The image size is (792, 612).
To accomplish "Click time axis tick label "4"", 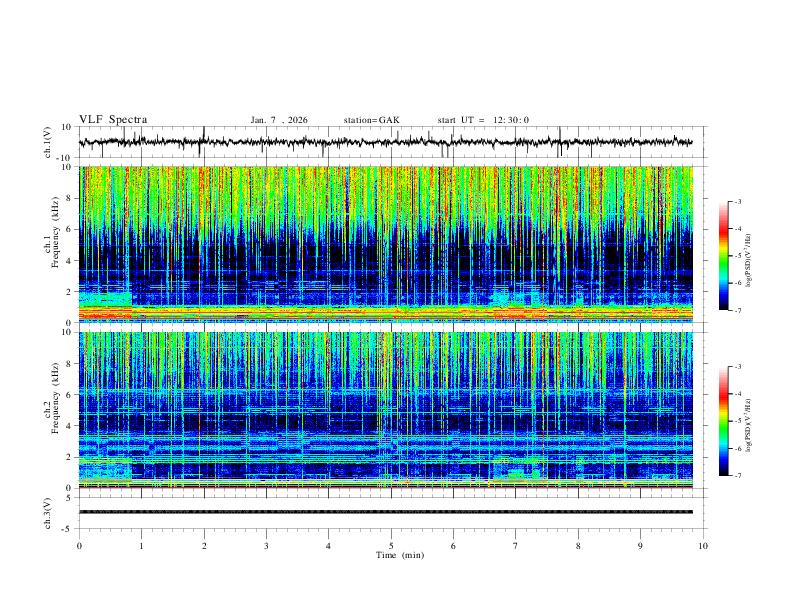I will tap(329, 546).
